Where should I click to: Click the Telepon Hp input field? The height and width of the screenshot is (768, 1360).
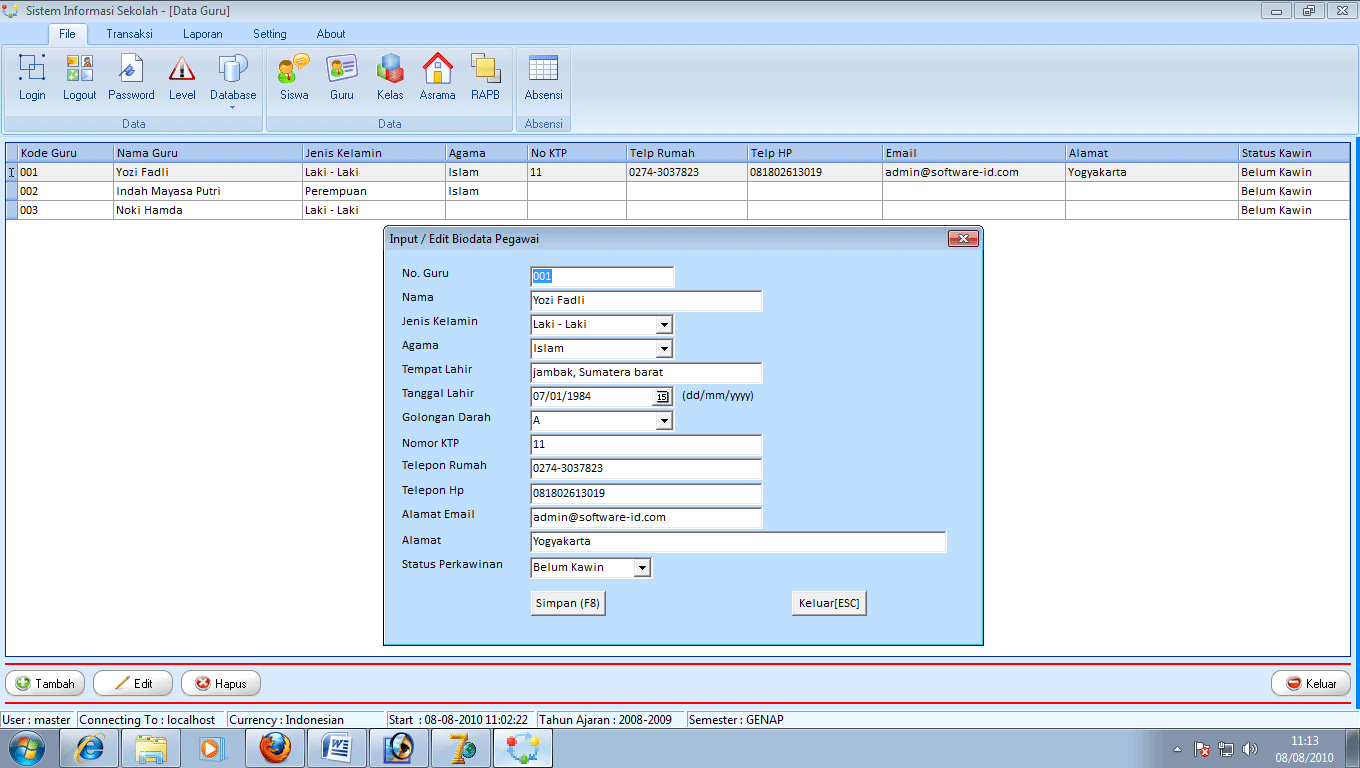(x=646, y=494)
